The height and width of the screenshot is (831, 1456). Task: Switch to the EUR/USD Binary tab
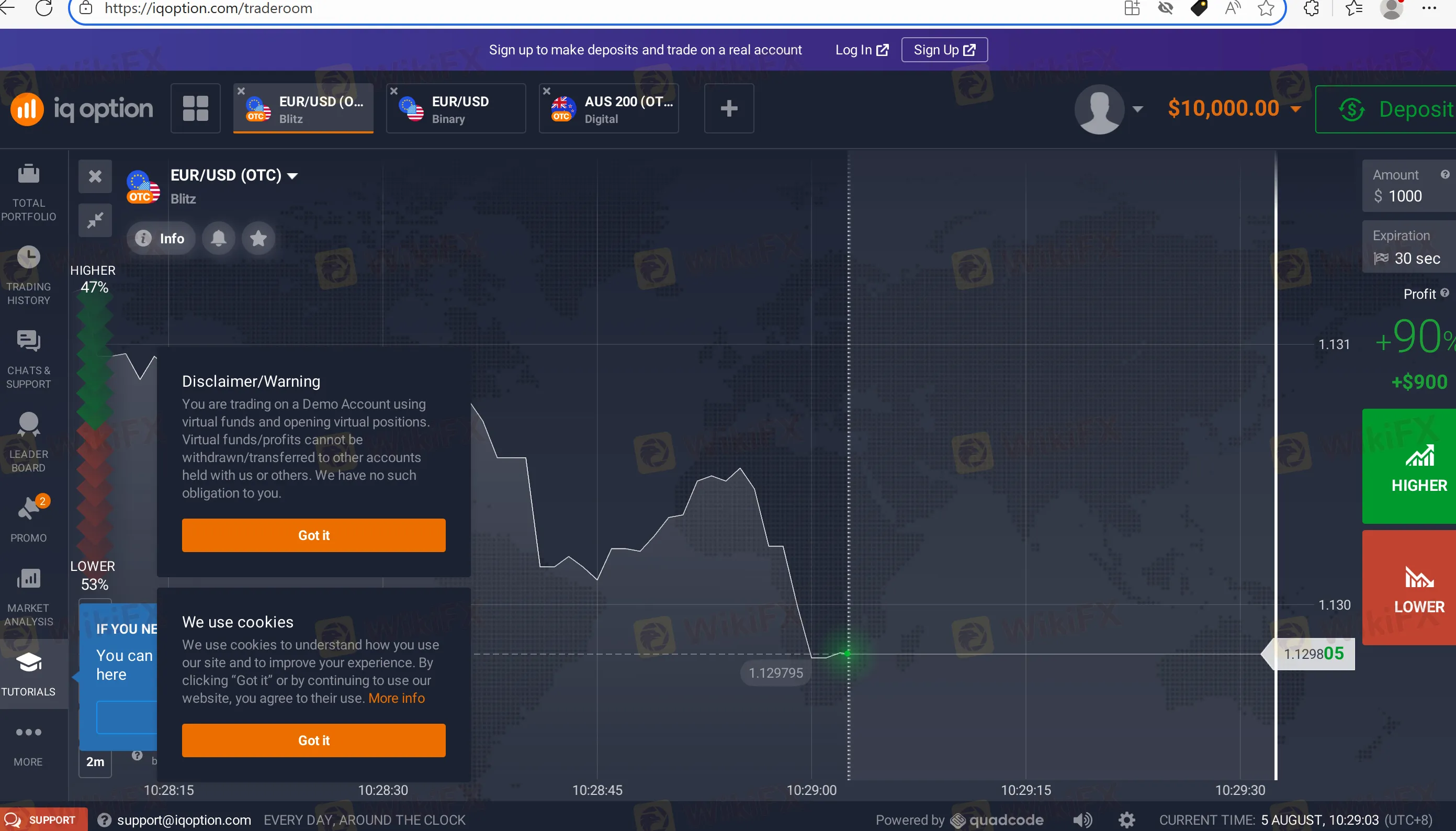456,109
